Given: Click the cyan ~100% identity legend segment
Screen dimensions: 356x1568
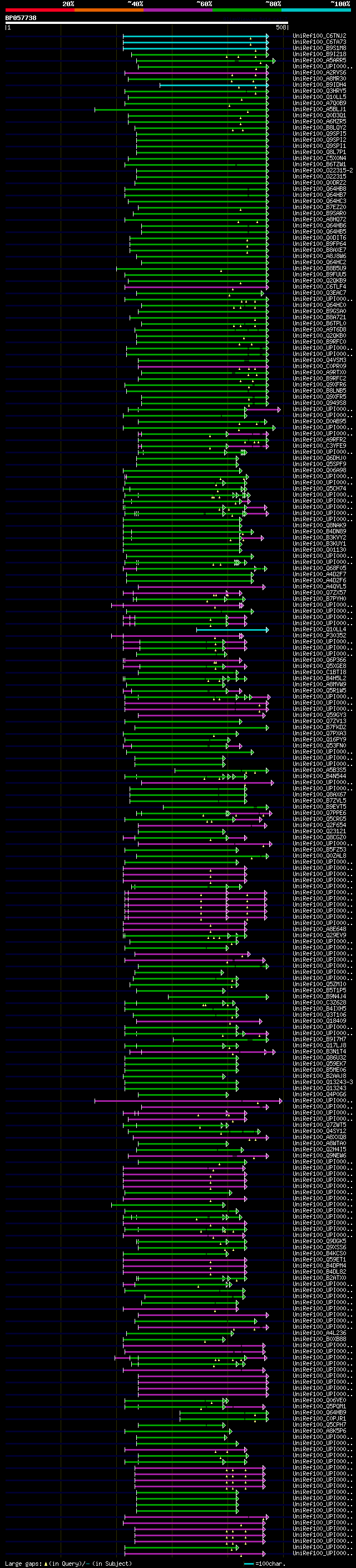Looking at the screenshot, I should point(316,10).
